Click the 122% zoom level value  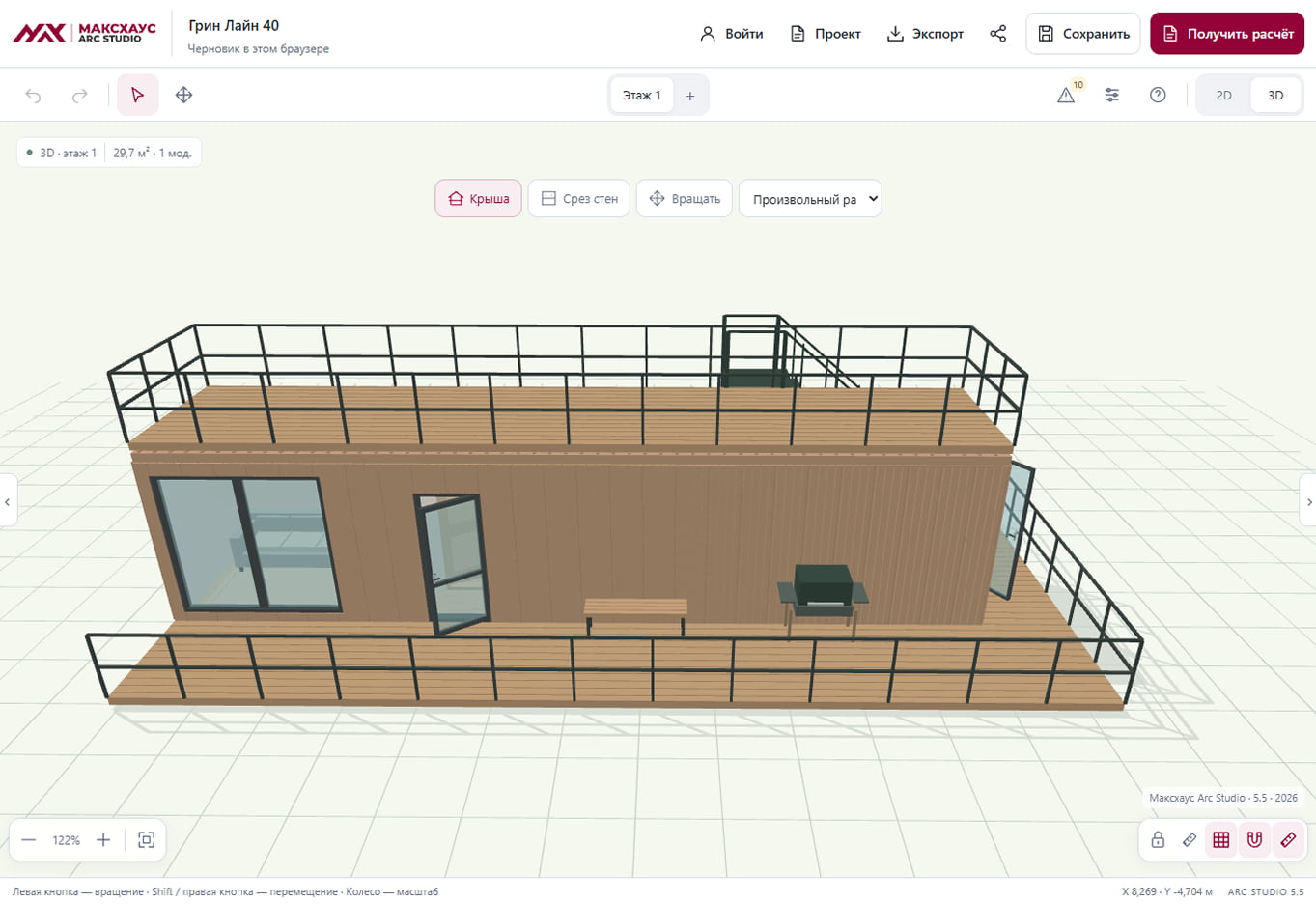66,840
